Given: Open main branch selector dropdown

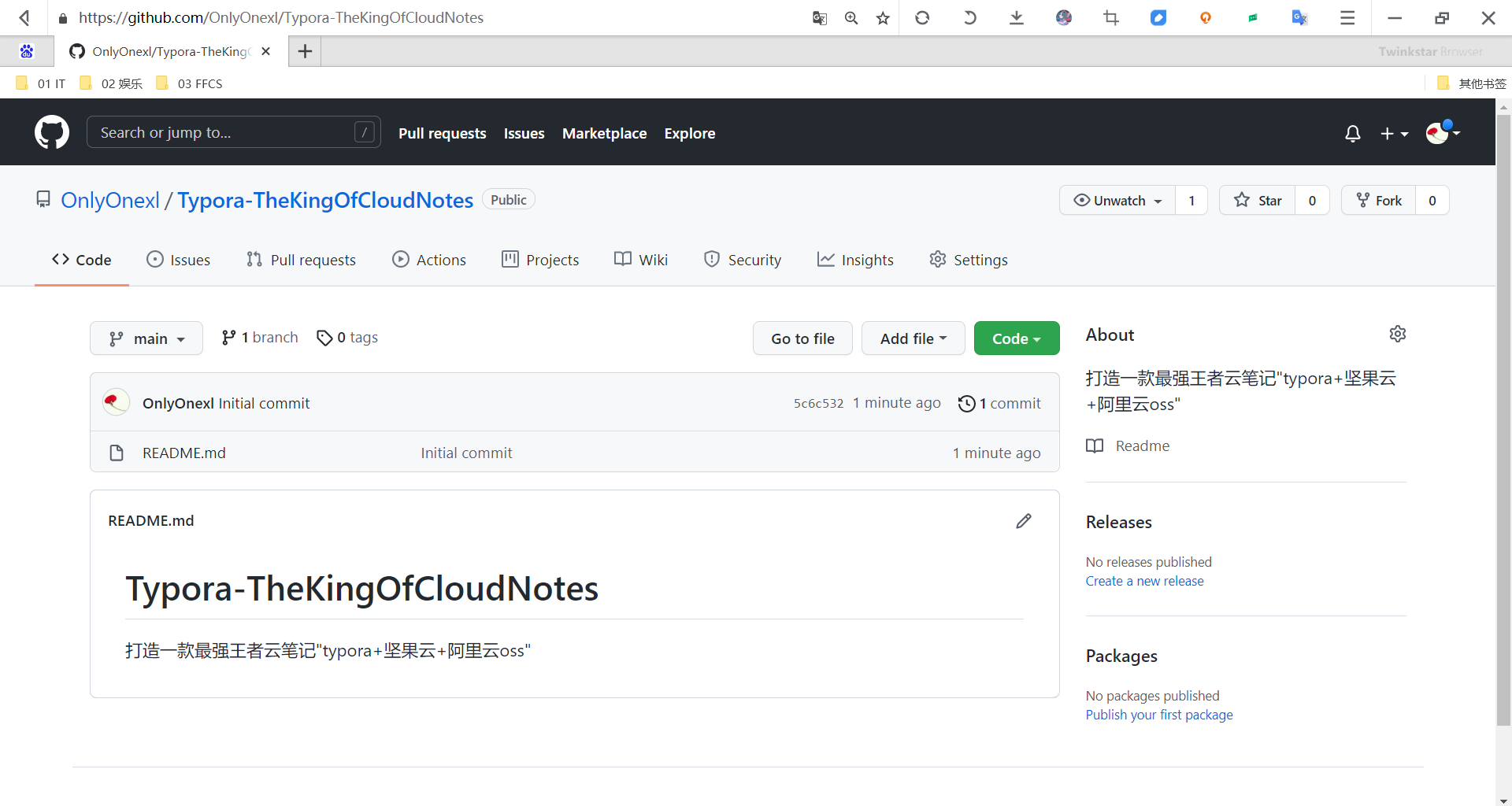Looking at the screenshot, I should tap(146, 338).
